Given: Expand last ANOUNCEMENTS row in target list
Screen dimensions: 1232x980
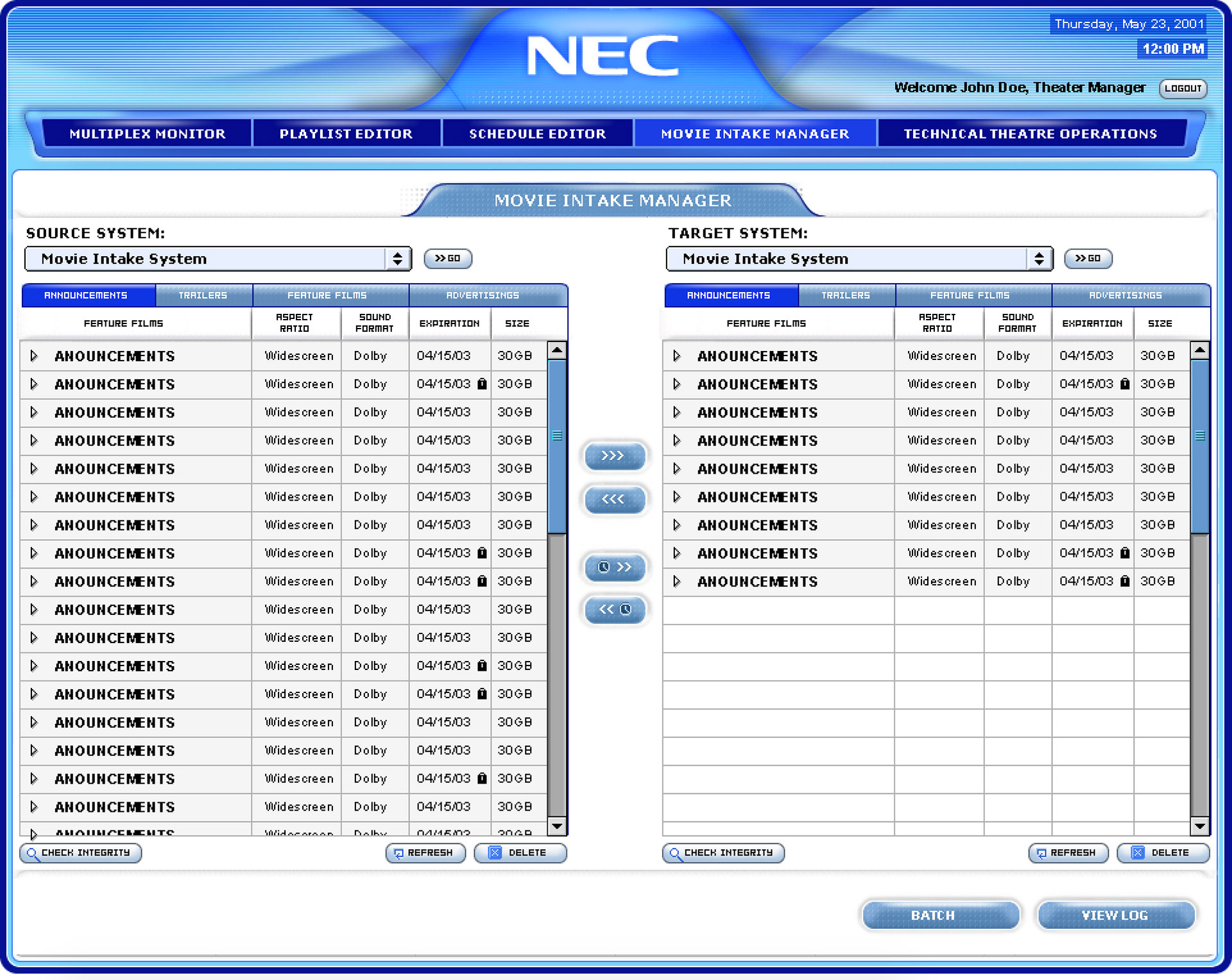Looking at the screenshot, I should pos(677,581).
